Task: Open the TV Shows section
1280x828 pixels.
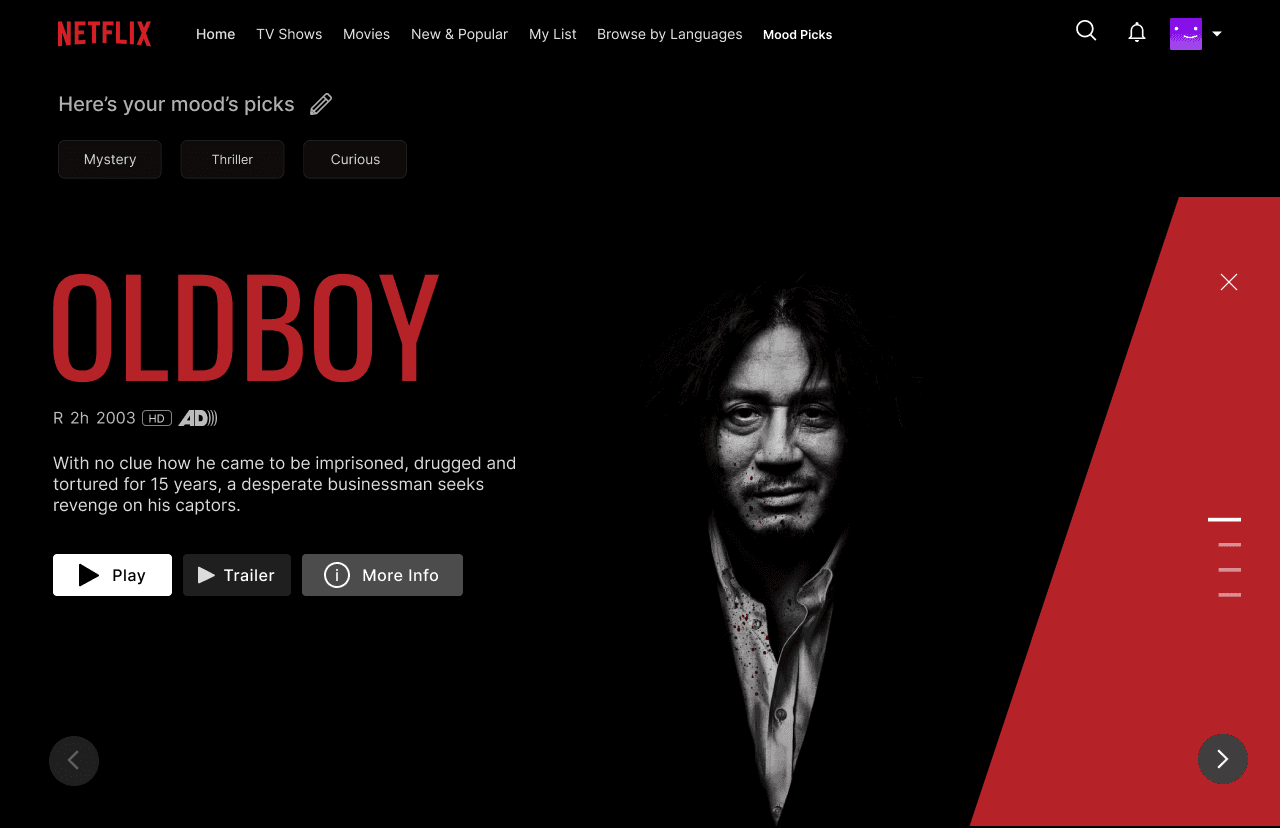Action: pos(289,34)
